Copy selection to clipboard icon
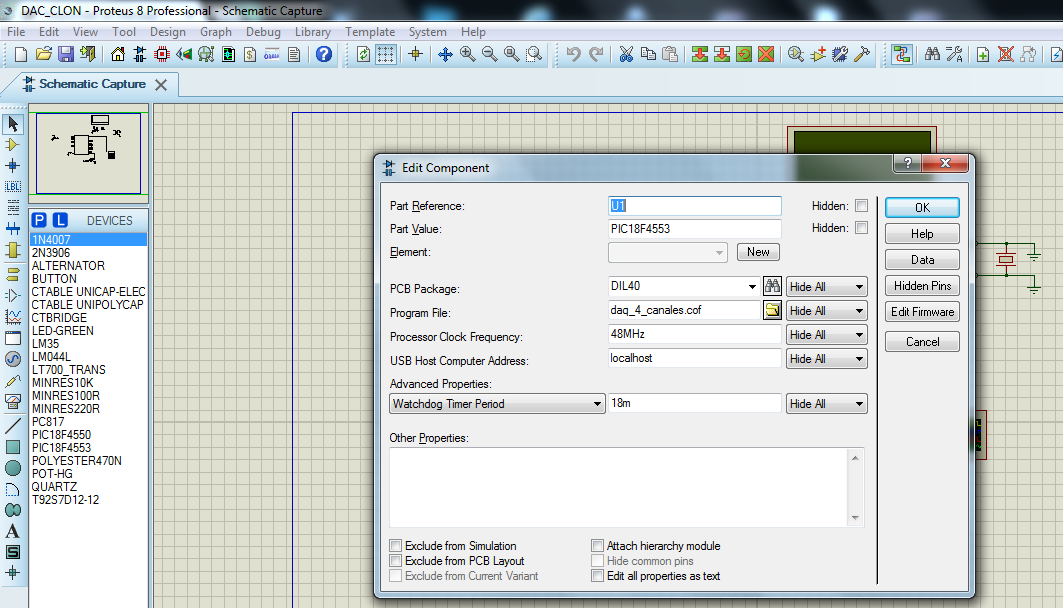 648,54
